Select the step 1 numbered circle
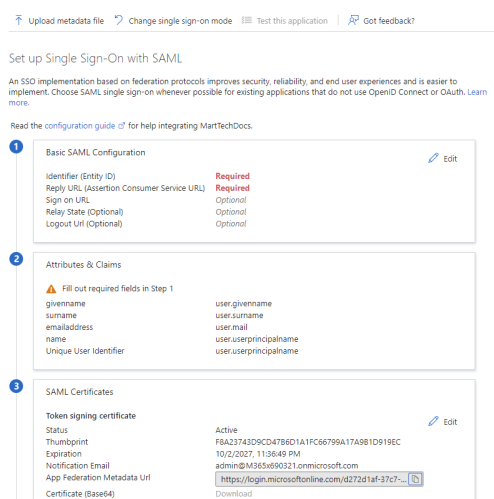The image size is (494, 499). coord(16,147)
